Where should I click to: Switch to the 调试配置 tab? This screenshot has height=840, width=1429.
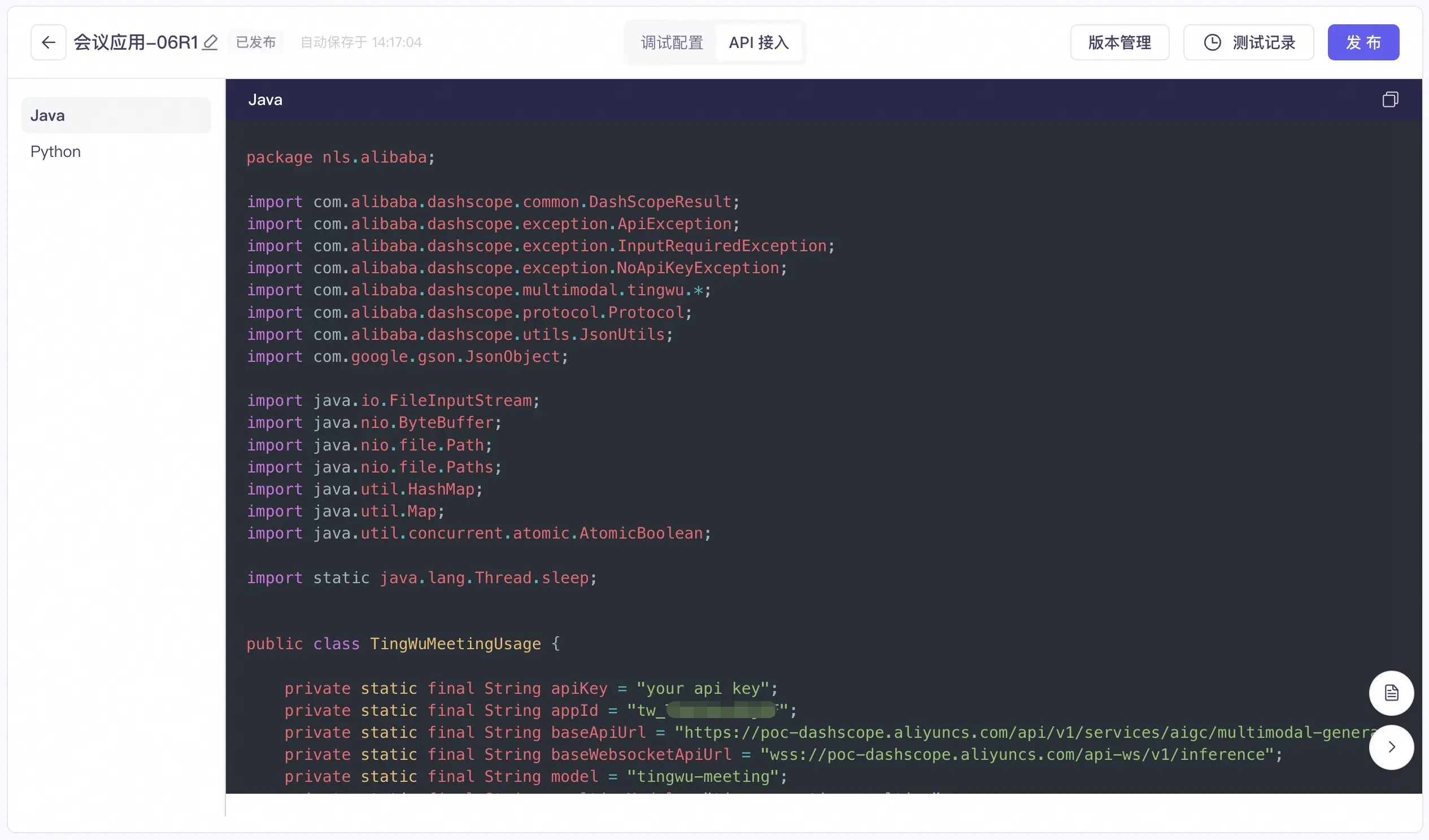point(672,42)
